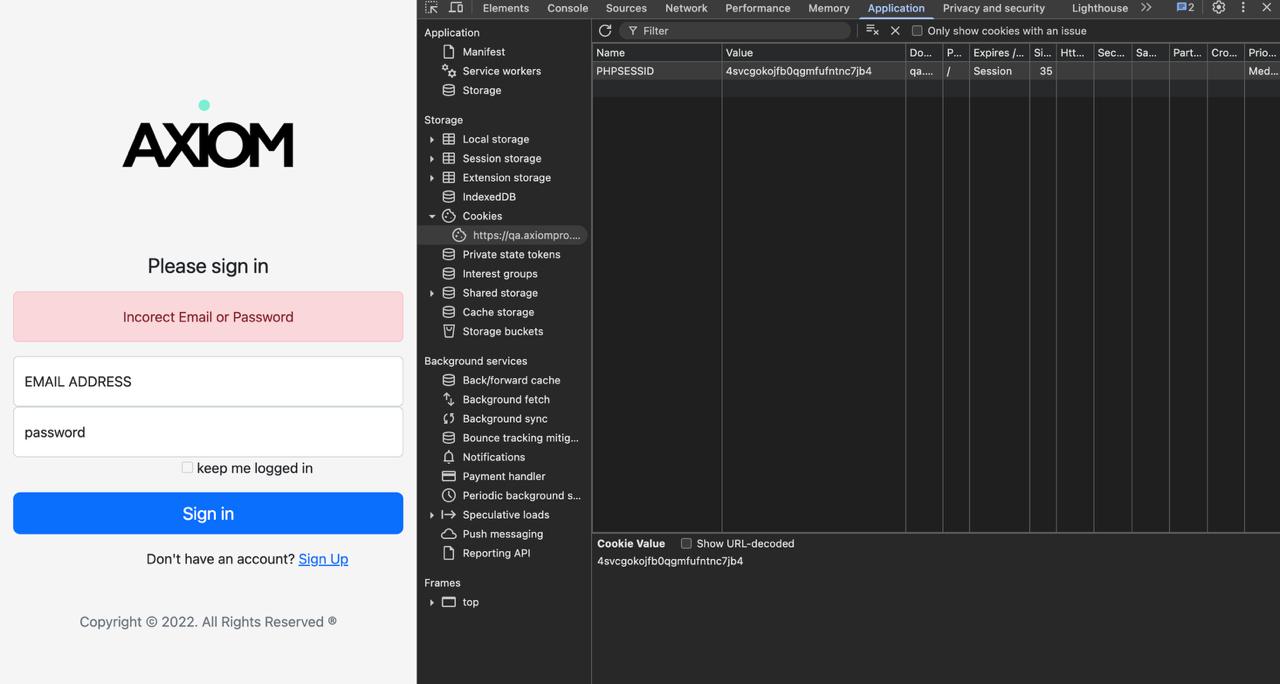Show more DevTools tabs chevron
This screenshot has height=684, width=1280.
tap(1146, 8)
